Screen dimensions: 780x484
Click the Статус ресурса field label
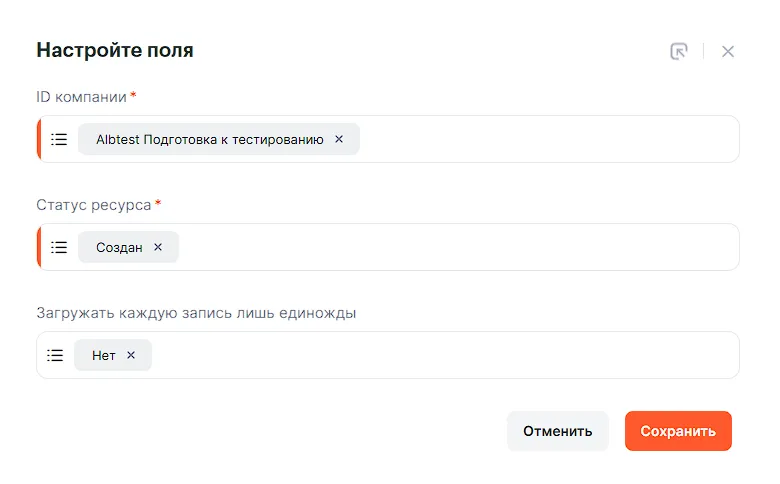pos(93,205)
